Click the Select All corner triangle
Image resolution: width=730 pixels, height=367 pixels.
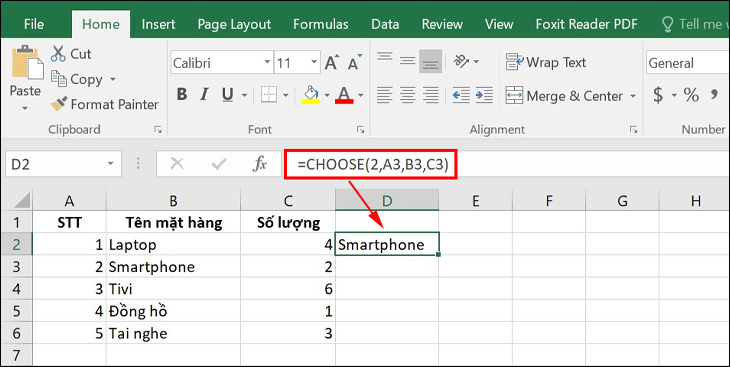[21, 201]
